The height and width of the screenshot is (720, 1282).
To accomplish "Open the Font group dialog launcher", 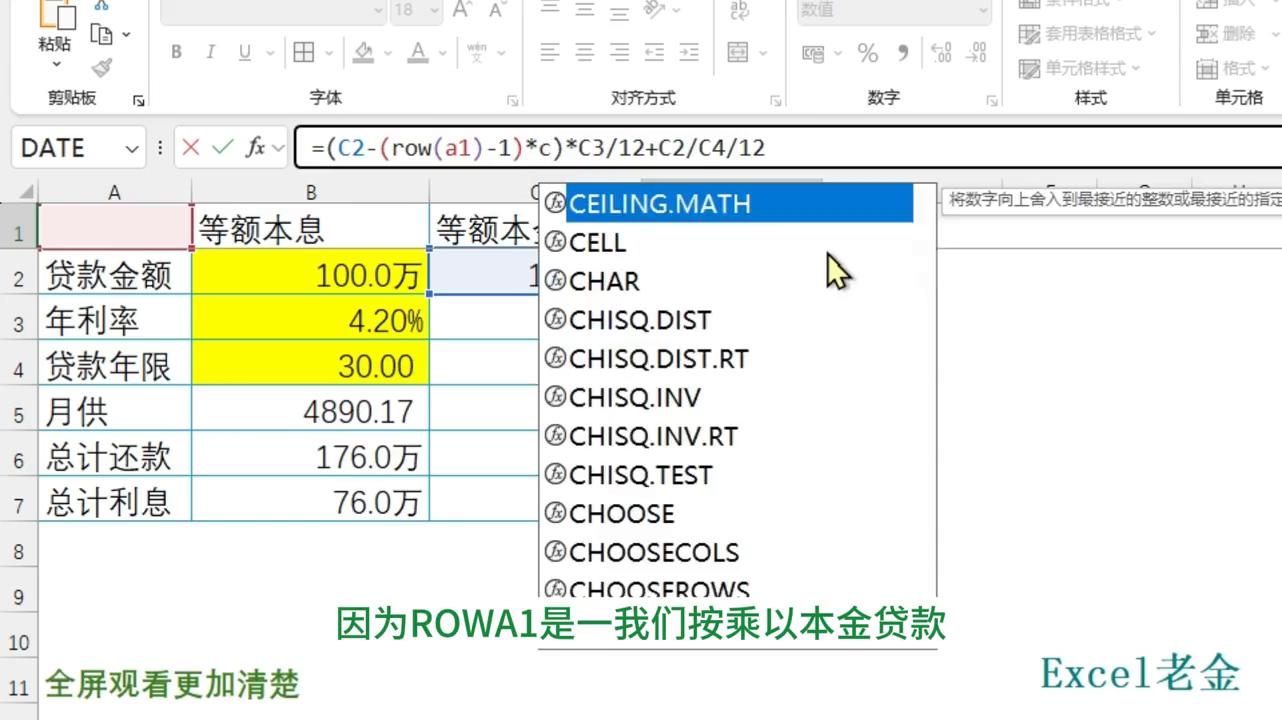I will coord(512,101).
